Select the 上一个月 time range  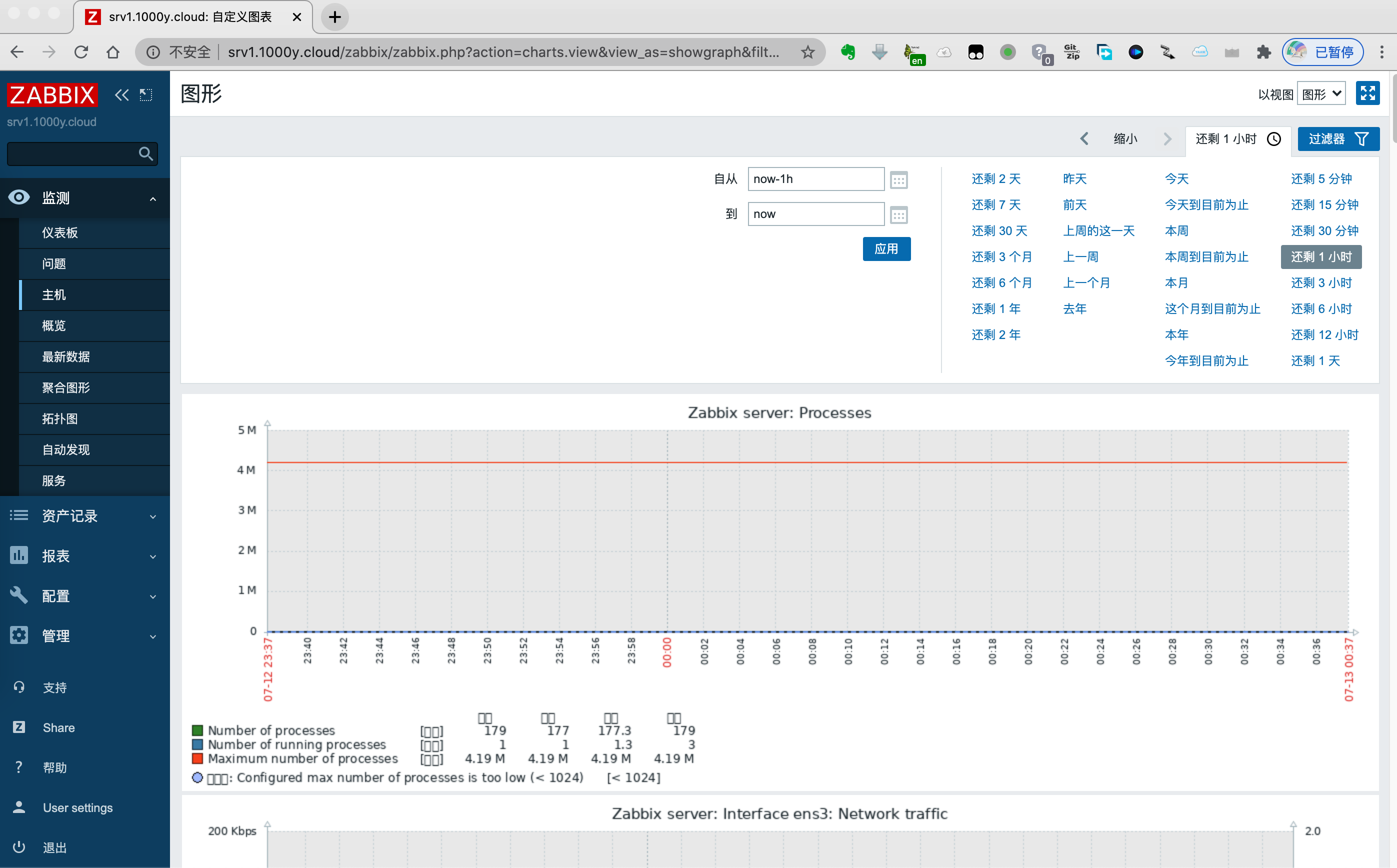(x=1086, y=282)
